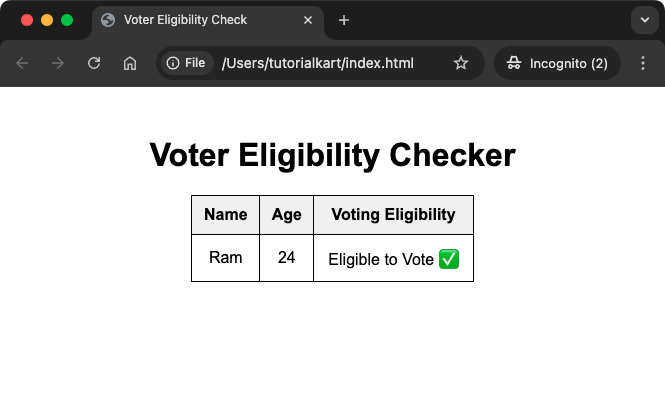Close the Voter Eligibility Check tab
665x397 pixels.
[x=308, y=20]
